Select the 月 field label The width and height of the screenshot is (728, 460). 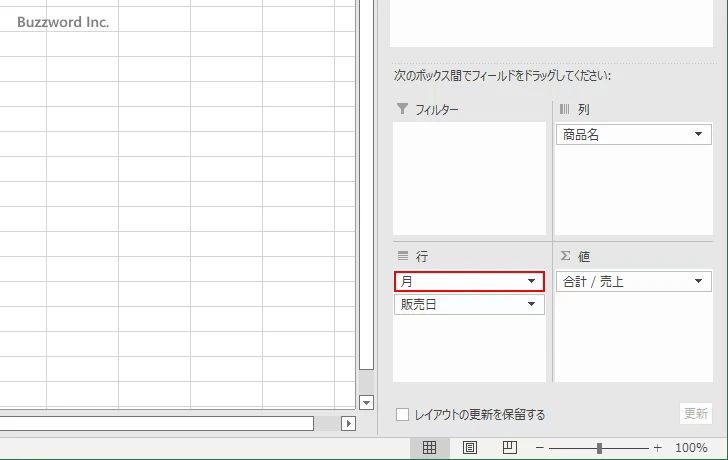[407, 281]
